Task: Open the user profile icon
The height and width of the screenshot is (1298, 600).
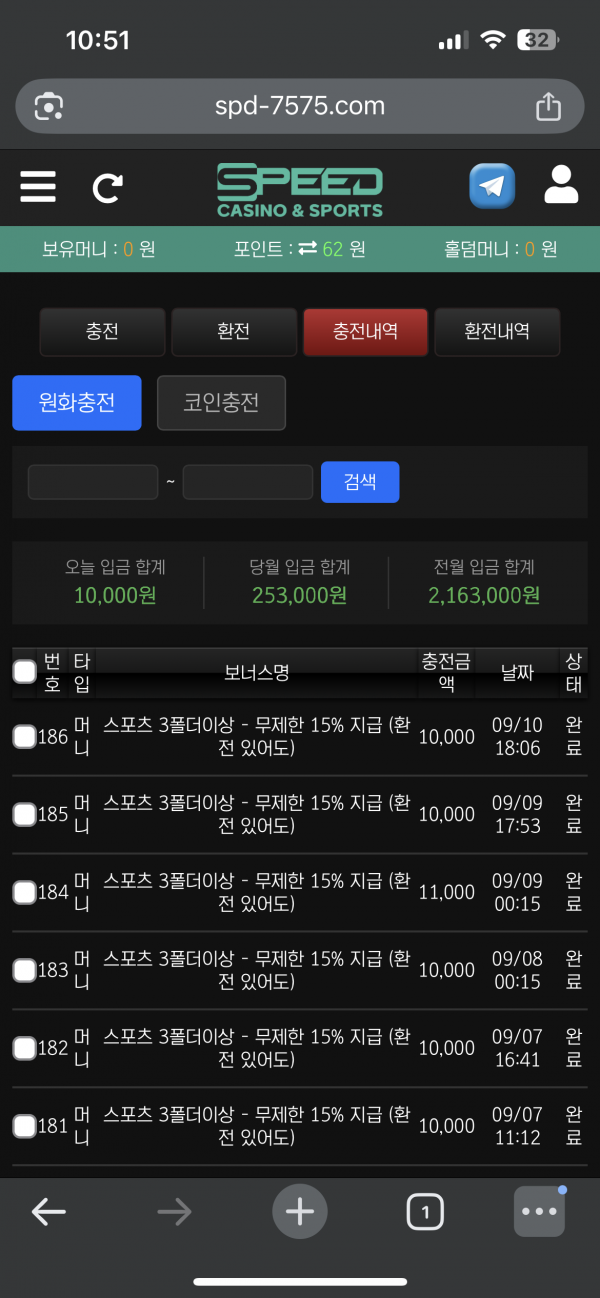Action: click(561, 186)
